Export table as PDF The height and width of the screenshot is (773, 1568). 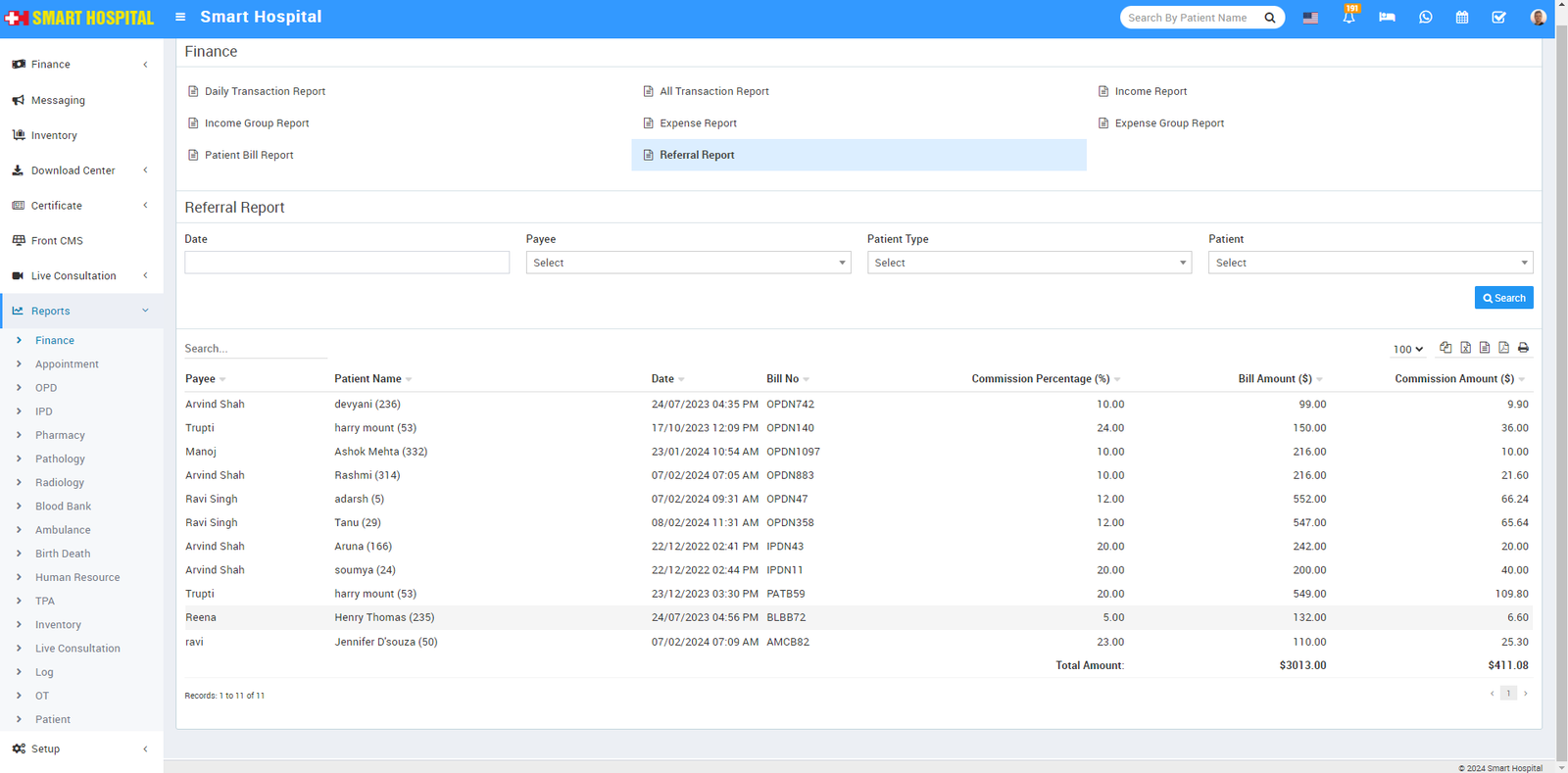1503,348
